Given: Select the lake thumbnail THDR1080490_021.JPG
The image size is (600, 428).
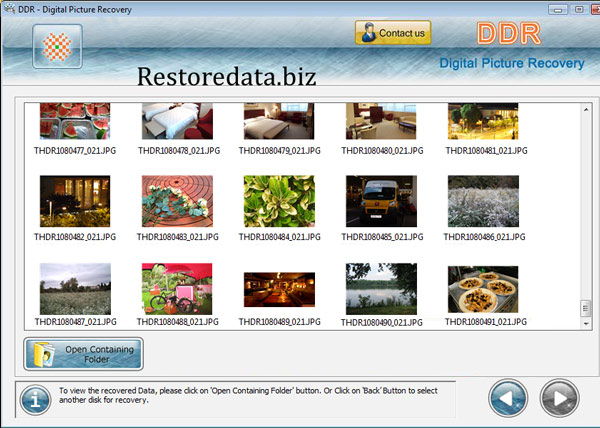Looking at the screenshot, I should click(381, 289).
